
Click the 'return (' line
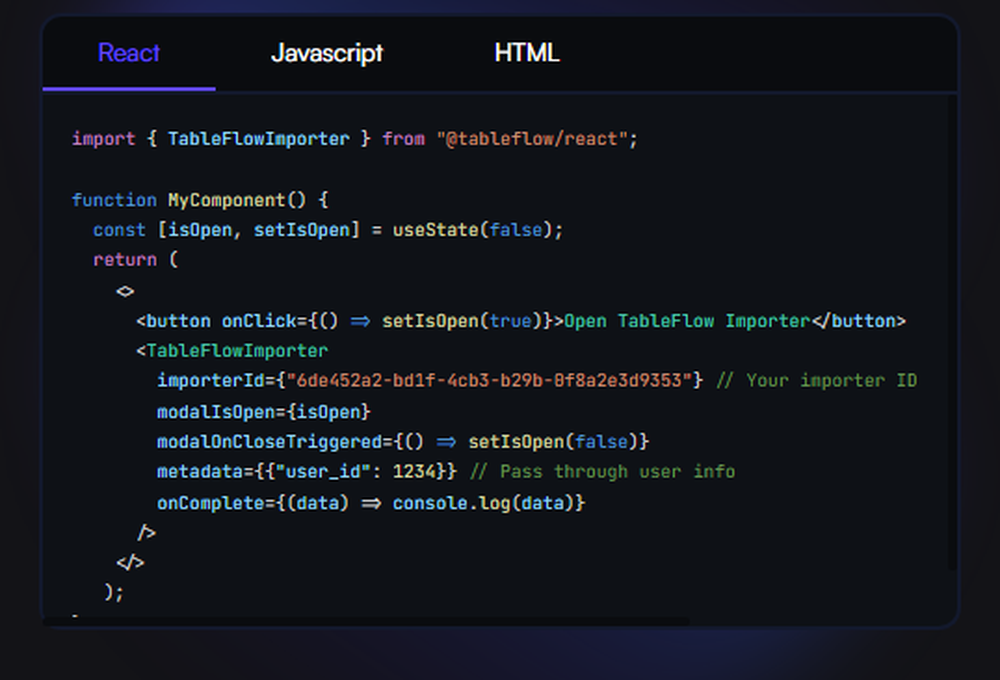[x=135, y=260]
